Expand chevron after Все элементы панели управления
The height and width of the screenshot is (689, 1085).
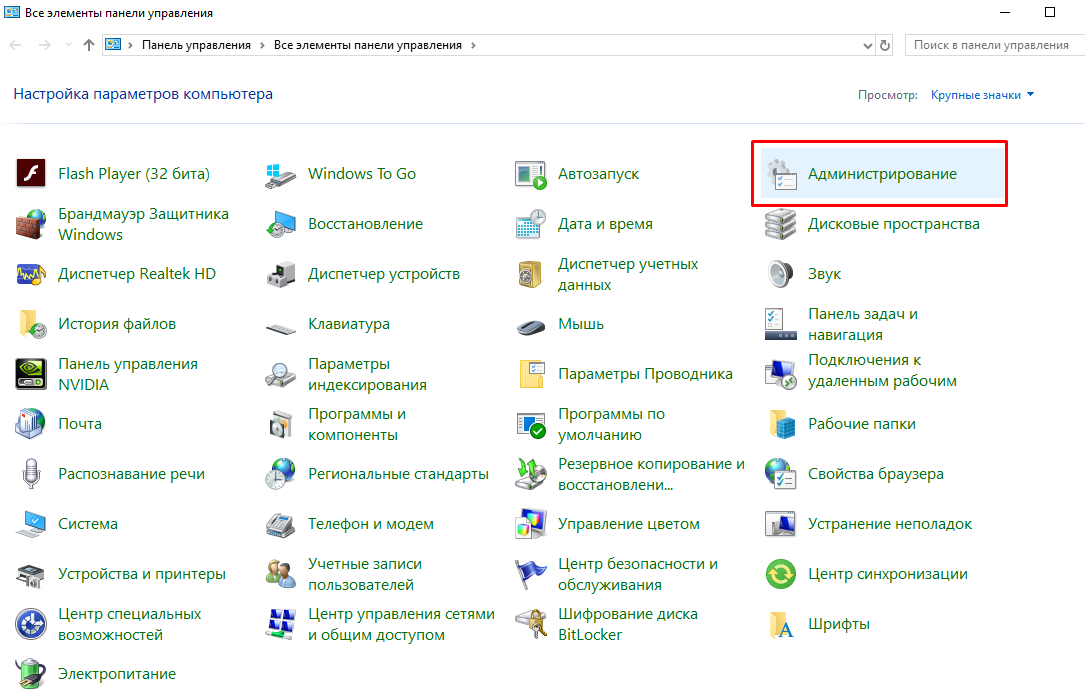click(473, 46)
